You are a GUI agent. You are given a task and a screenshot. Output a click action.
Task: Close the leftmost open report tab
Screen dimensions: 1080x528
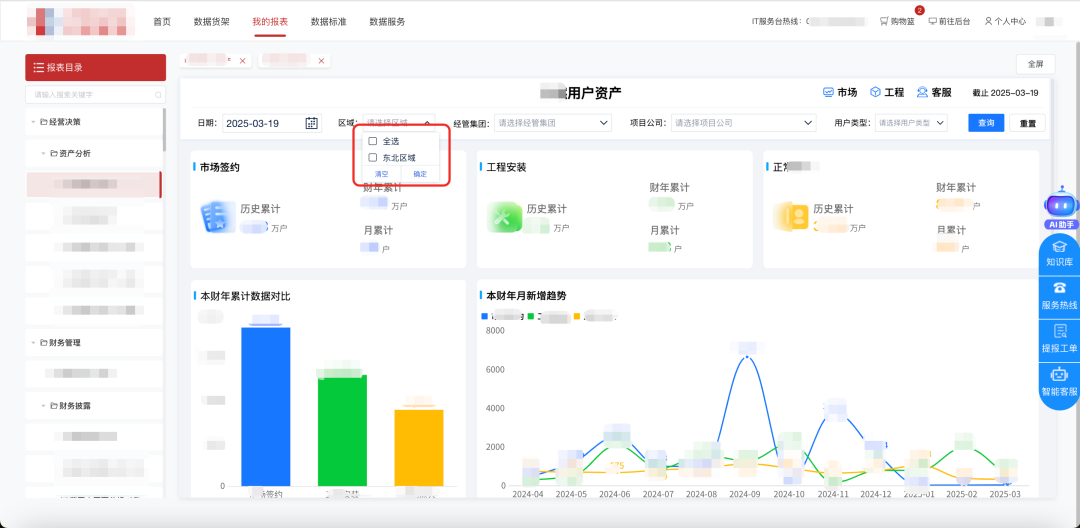pos(242,61)
